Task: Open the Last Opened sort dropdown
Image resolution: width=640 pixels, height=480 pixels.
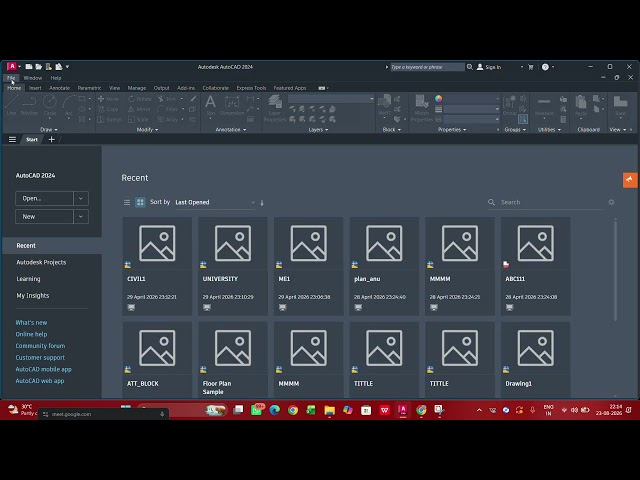Action: click(x=215, y=202)
